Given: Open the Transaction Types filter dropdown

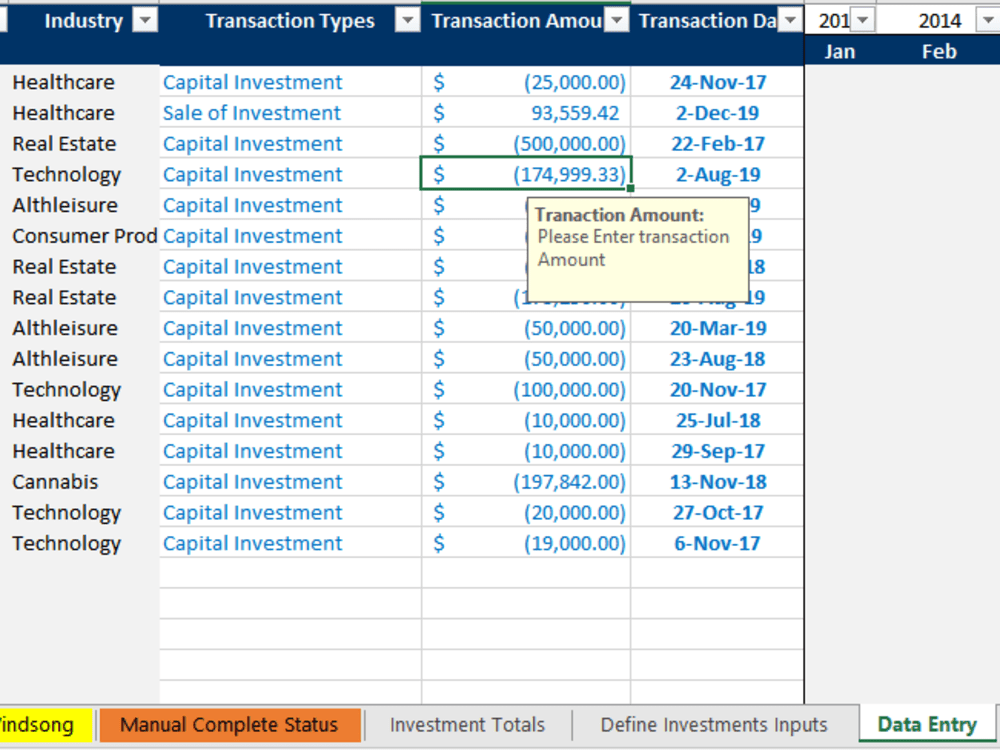Looking at the screenshot, I should [x=407, y=20].
